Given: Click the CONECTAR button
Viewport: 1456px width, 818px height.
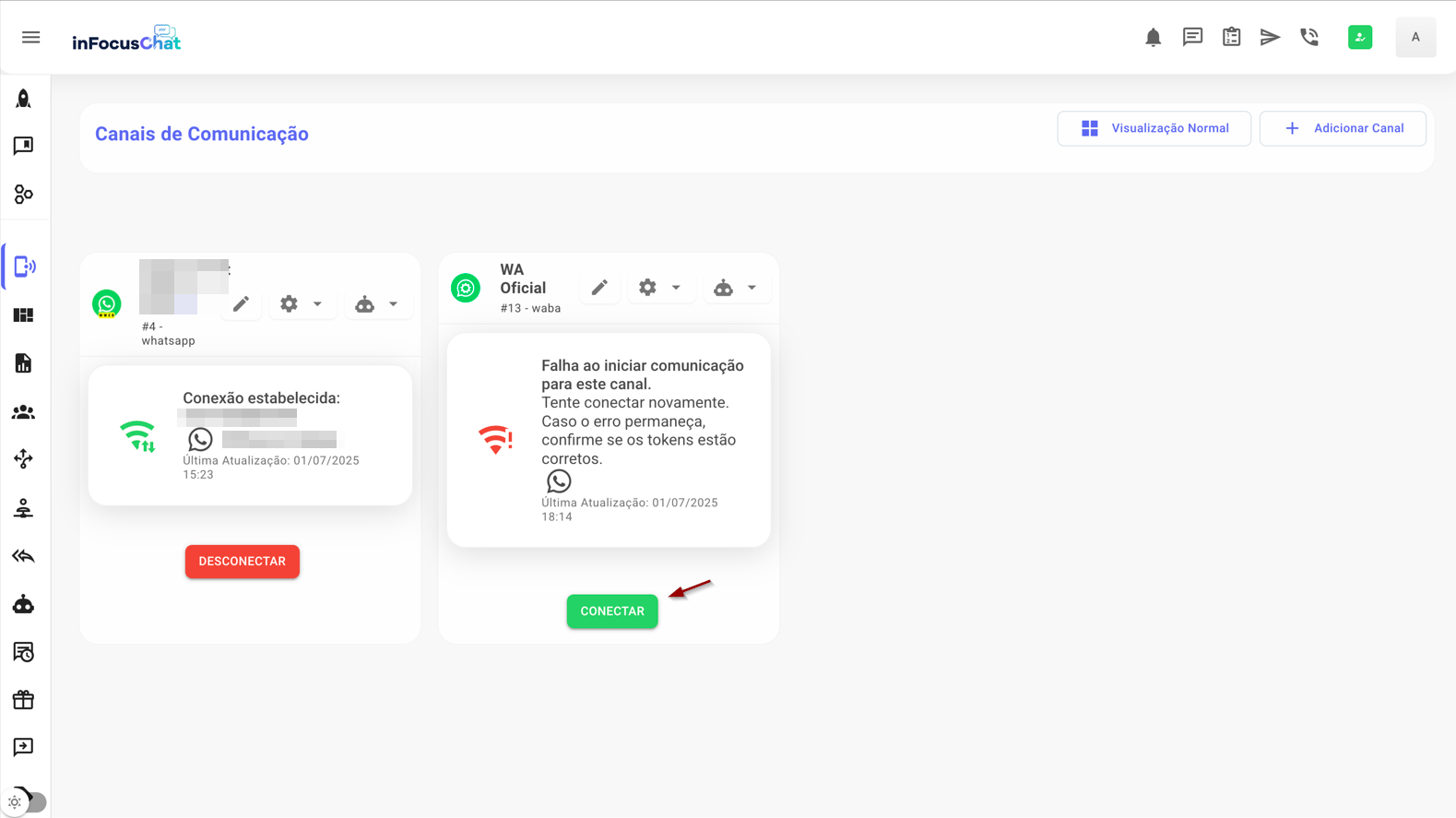Looking at the screenshot, I should pos(612,611).
